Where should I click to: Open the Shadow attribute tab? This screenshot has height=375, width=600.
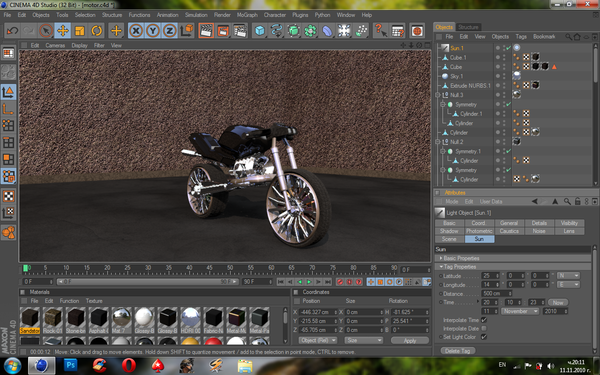coord(449,231)
